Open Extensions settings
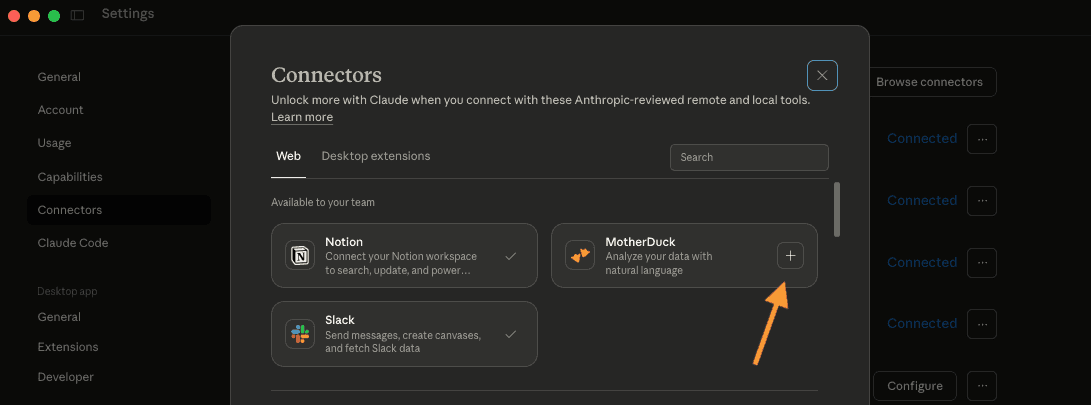Viewport: 1091px width, 405px height. click(68, 347)
